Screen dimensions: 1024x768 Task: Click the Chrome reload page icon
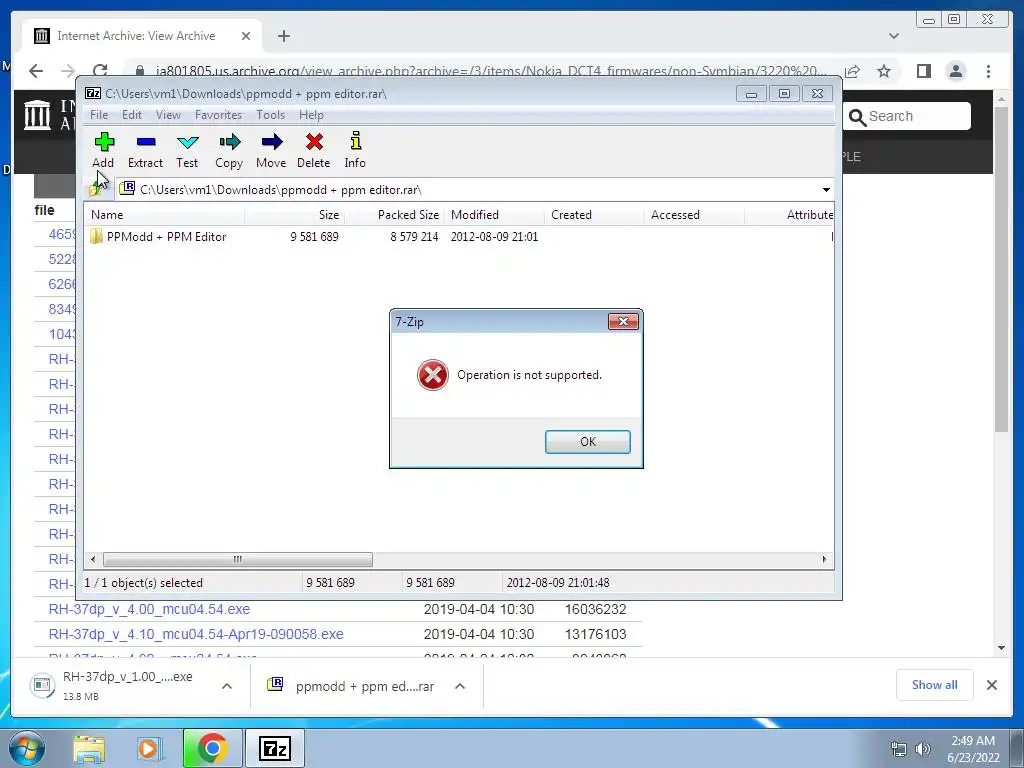(x=100, y=71)
